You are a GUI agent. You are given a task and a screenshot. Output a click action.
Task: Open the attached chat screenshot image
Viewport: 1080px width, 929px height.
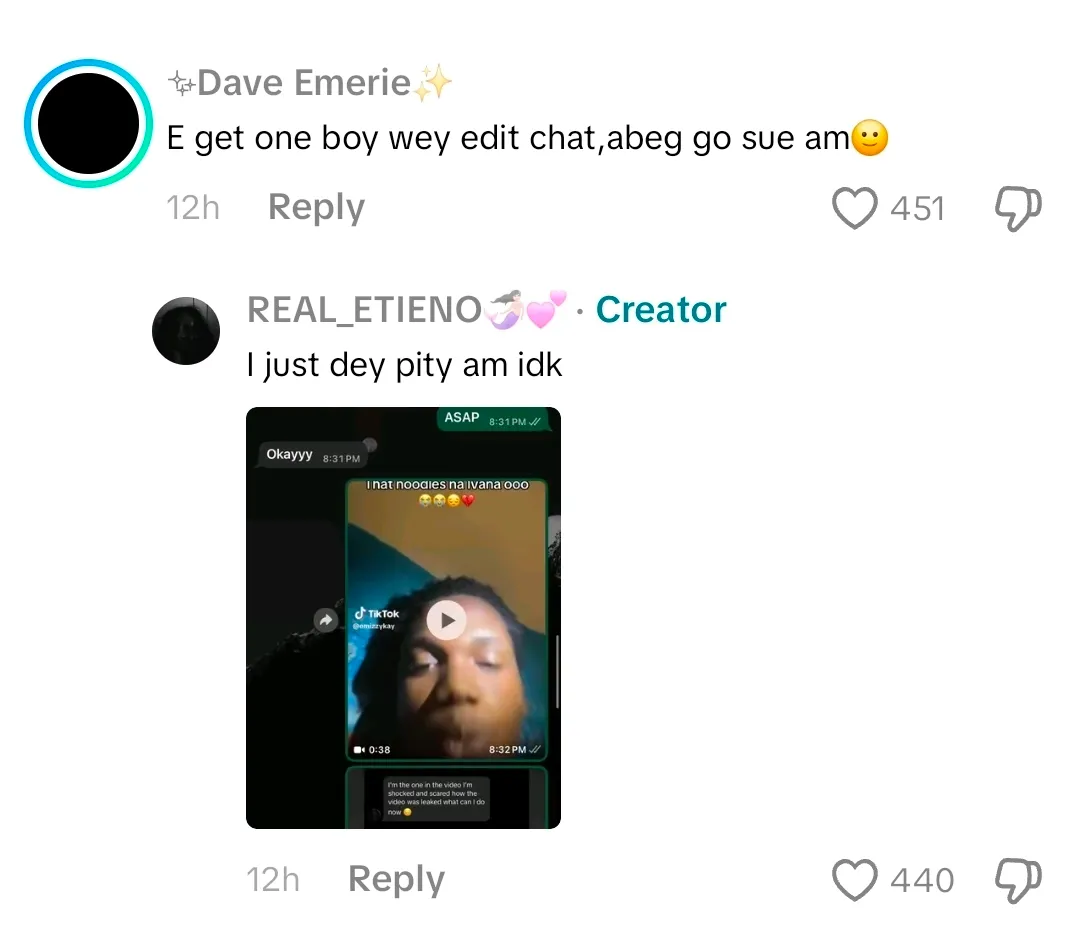pyautogui.click(x=404, y=618)
